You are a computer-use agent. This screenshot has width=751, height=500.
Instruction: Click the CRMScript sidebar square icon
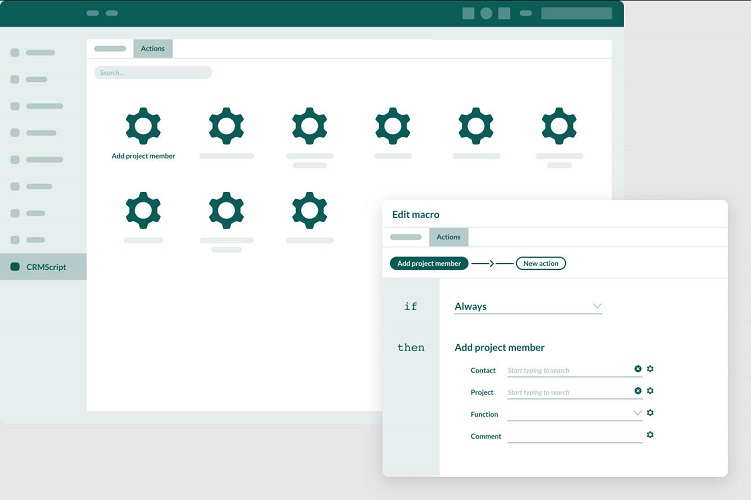pos(15,267)
